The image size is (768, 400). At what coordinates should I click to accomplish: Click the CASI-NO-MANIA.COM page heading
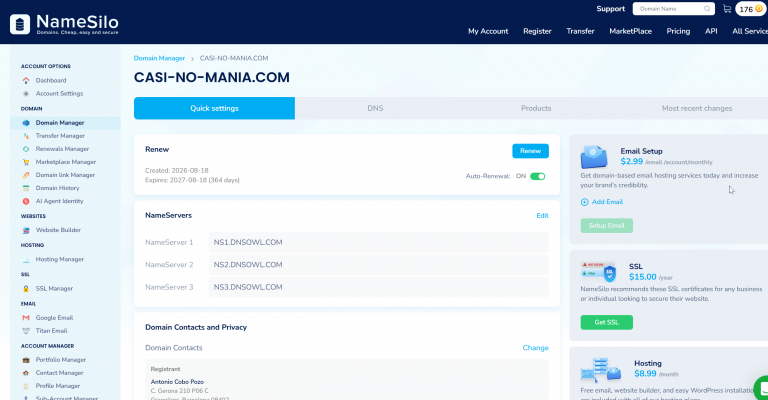pyautogui.click(x=212, y=77)
